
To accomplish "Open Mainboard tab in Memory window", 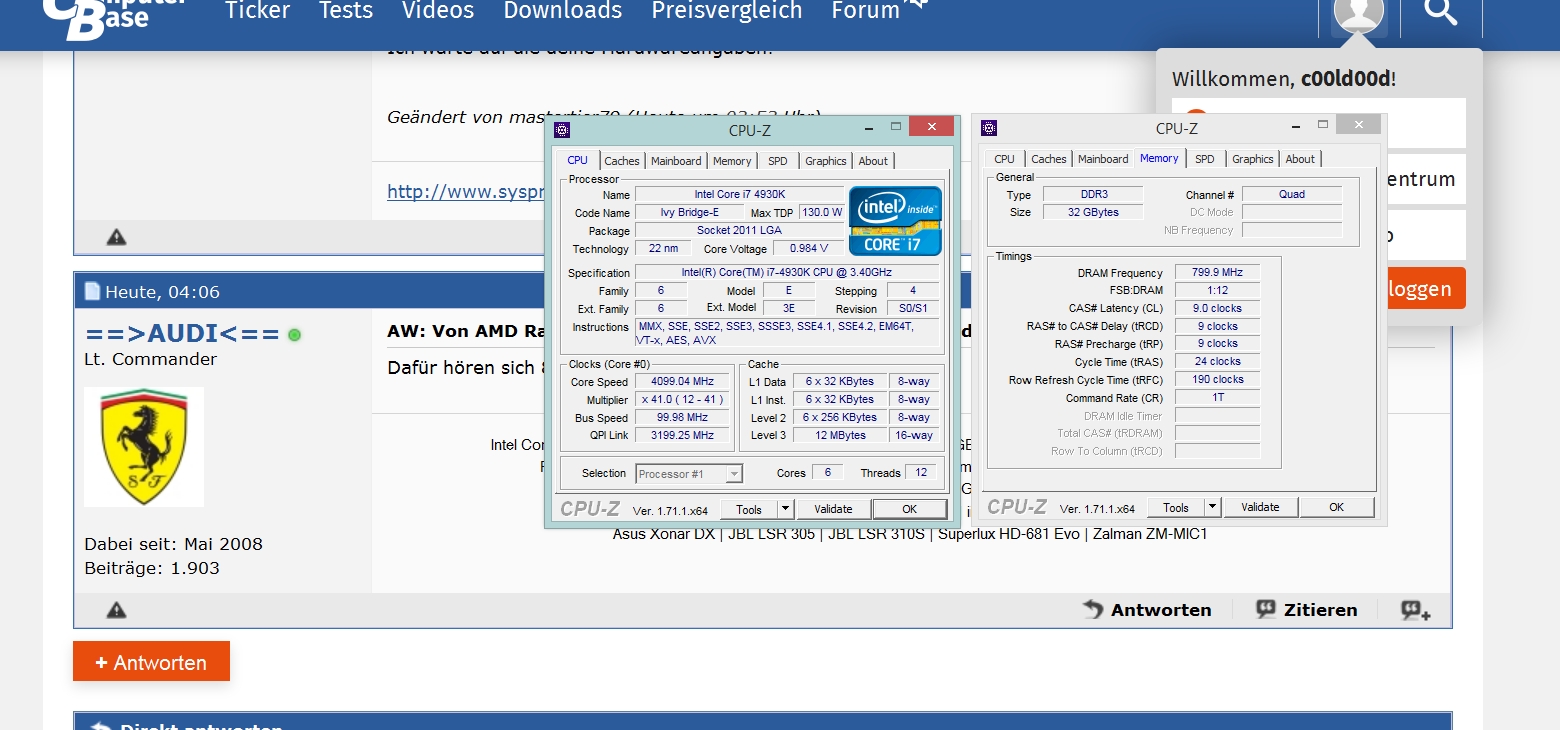I will [x=1103, y=159].
